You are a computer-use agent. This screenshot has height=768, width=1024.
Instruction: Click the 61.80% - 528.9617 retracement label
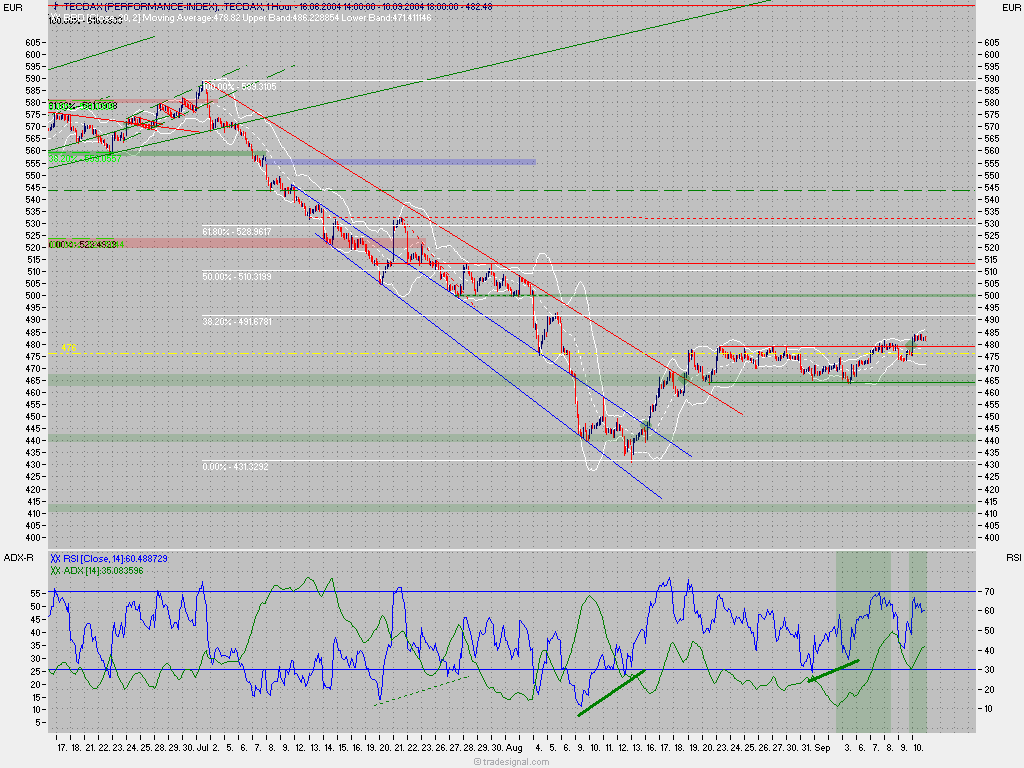[235, 232]
